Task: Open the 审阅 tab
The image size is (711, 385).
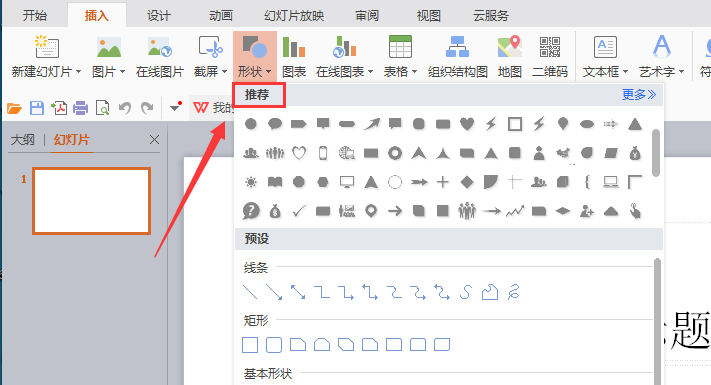Action: click(x=367, y=16)
